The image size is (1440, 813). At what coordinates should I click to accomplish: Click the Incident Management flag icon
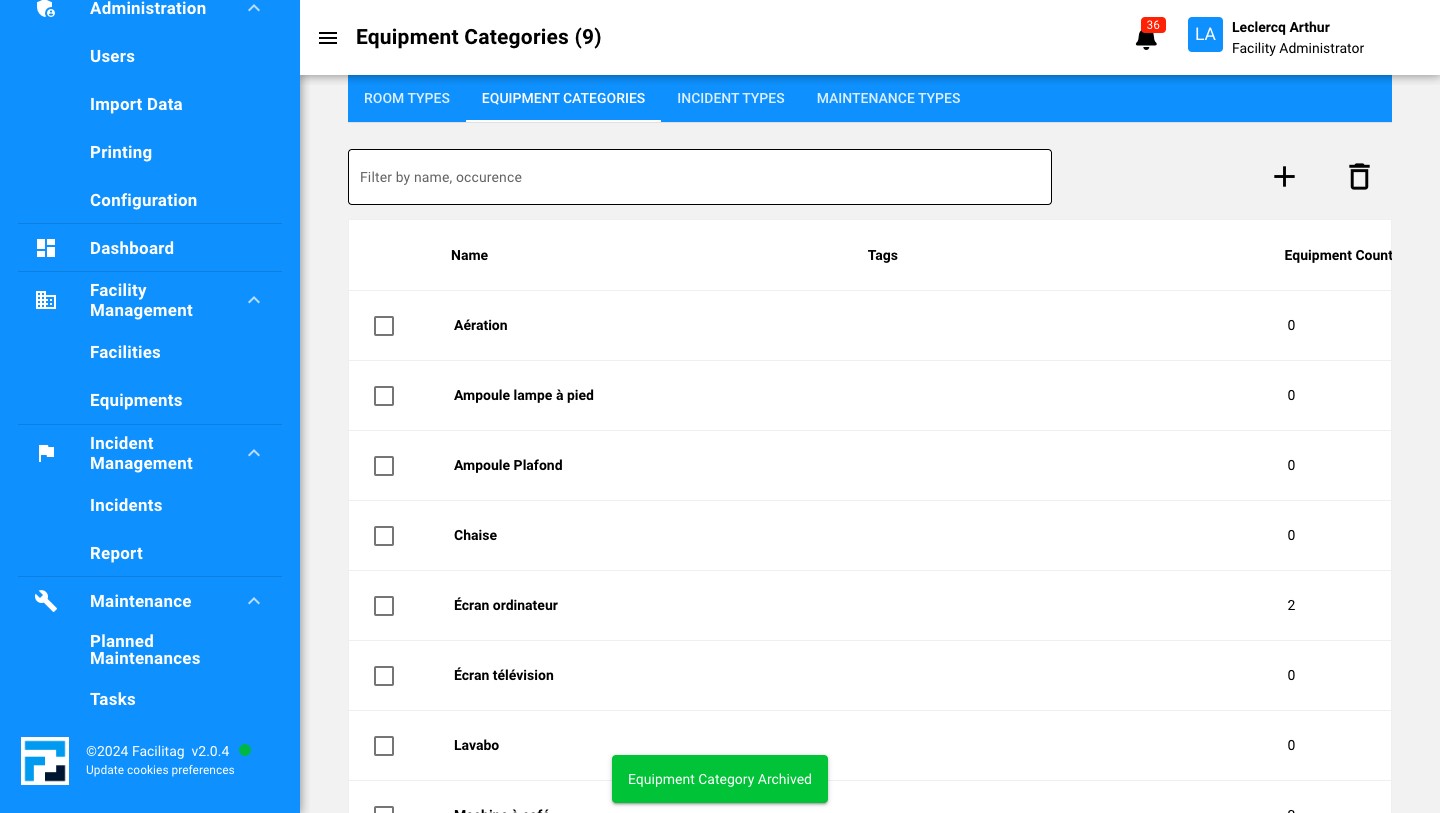point(46,453)
